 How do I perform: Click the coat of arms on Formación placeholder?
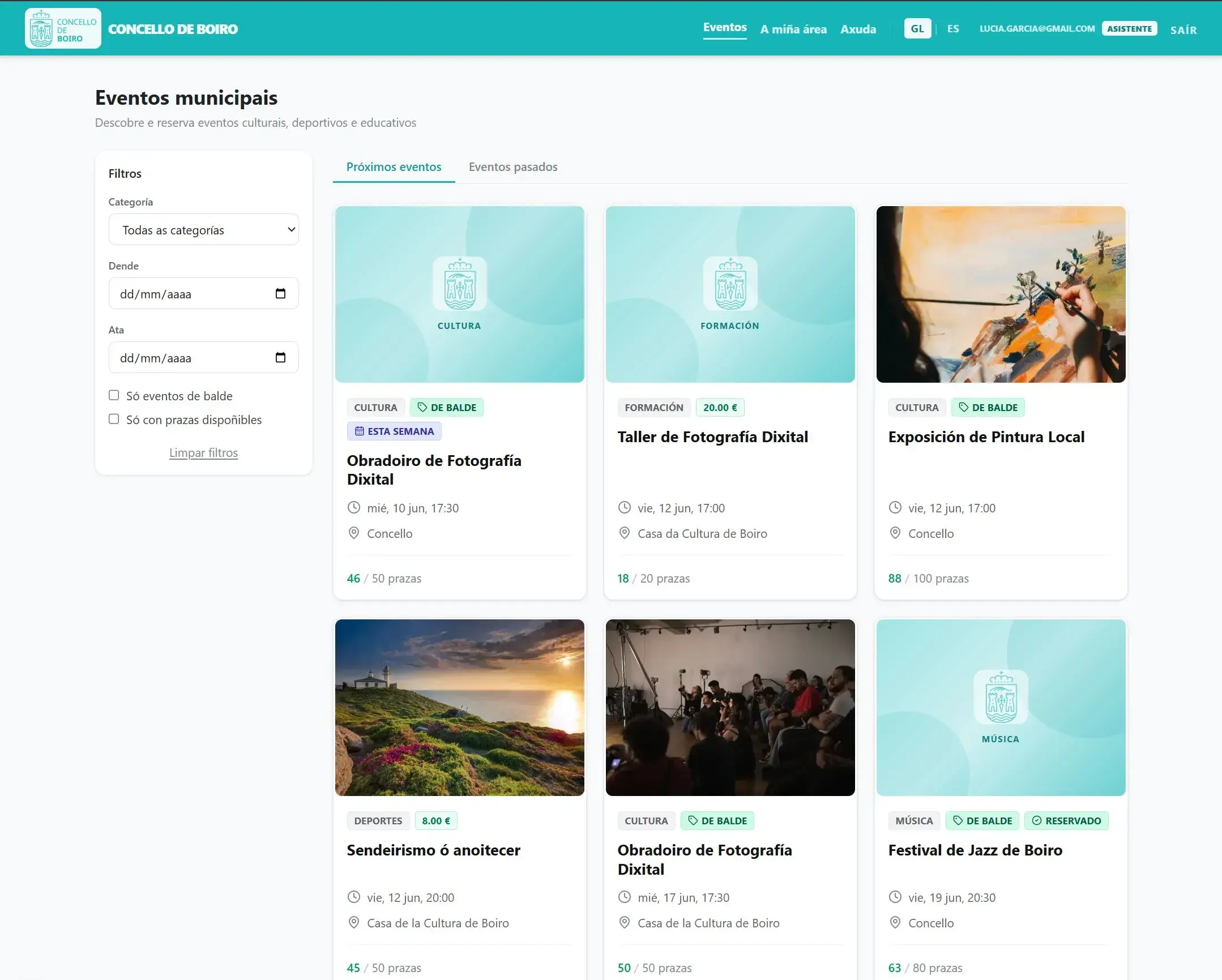point(730,284)
